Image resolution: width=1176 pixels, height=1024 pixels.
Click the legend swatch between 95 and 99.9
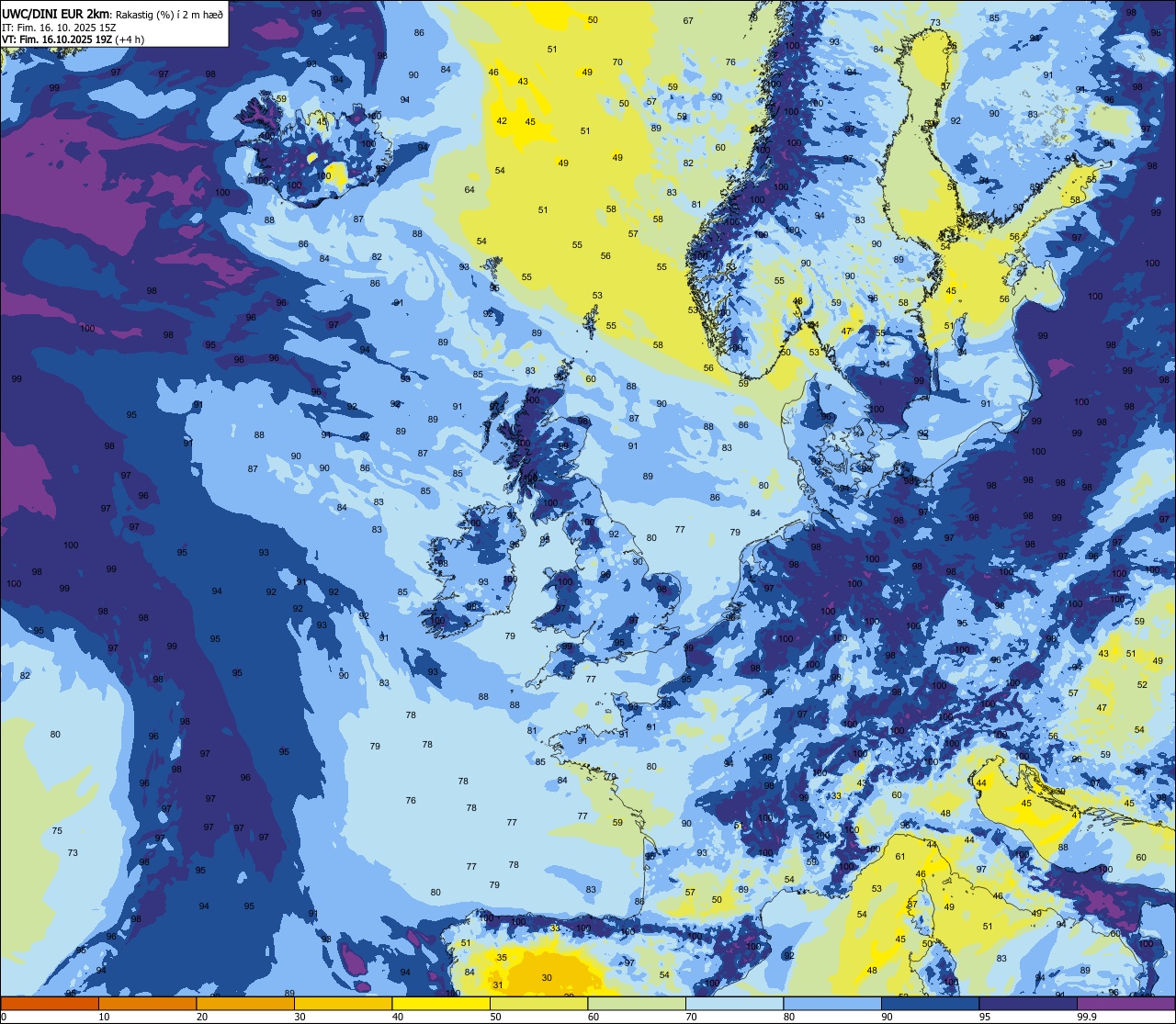tap(1028, 1003)
